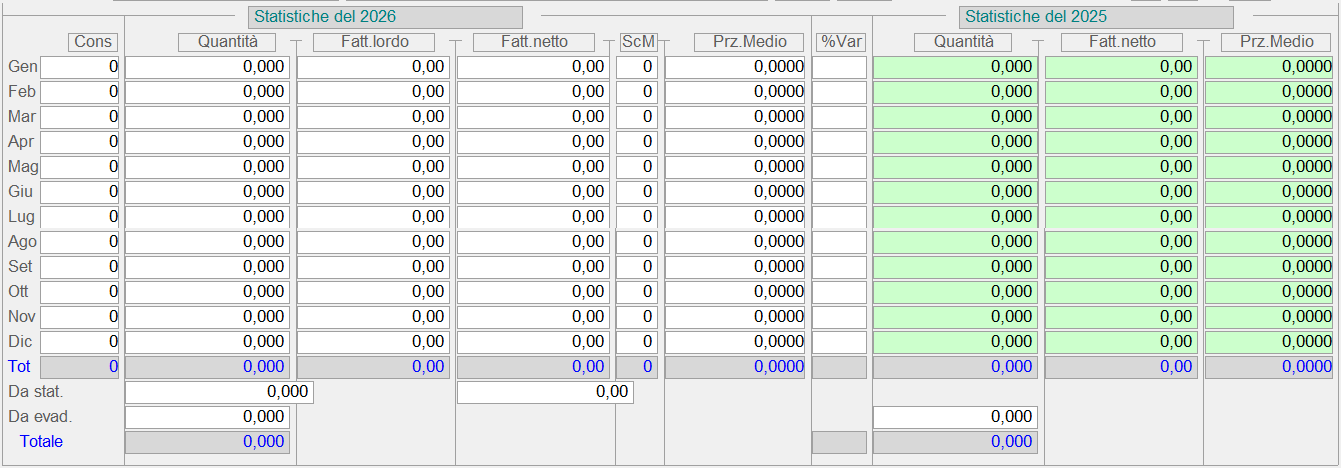
Task: Select the Mar Fatt.lordo field
Action: coord(373,117)
